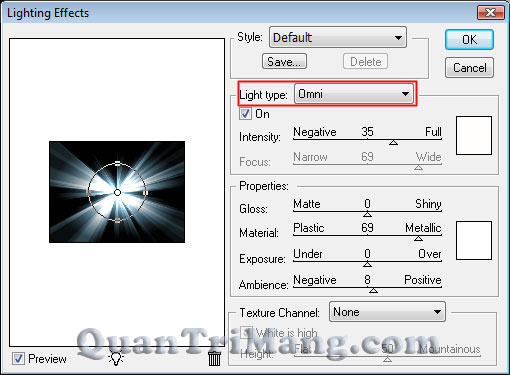Open the Style dropdown showing Default

[x=338, y=37]
